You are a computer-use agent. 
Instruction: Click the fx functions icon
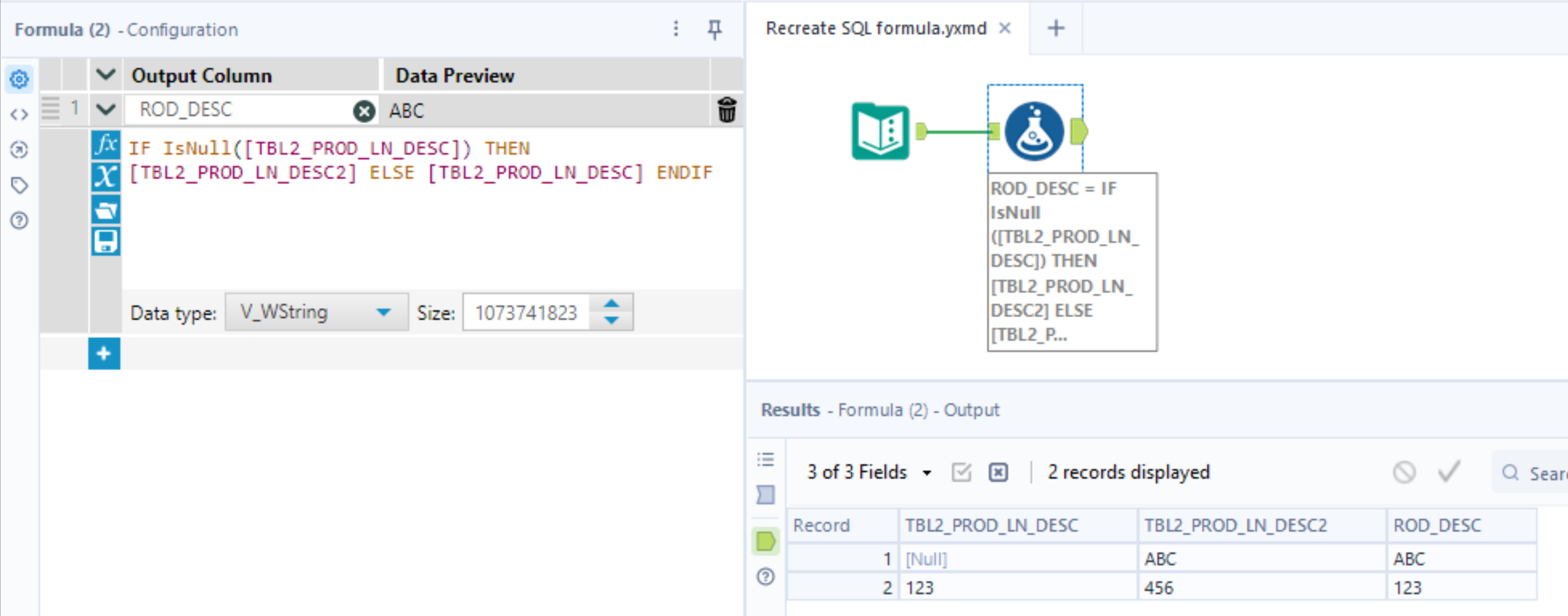tap(105, 145)
